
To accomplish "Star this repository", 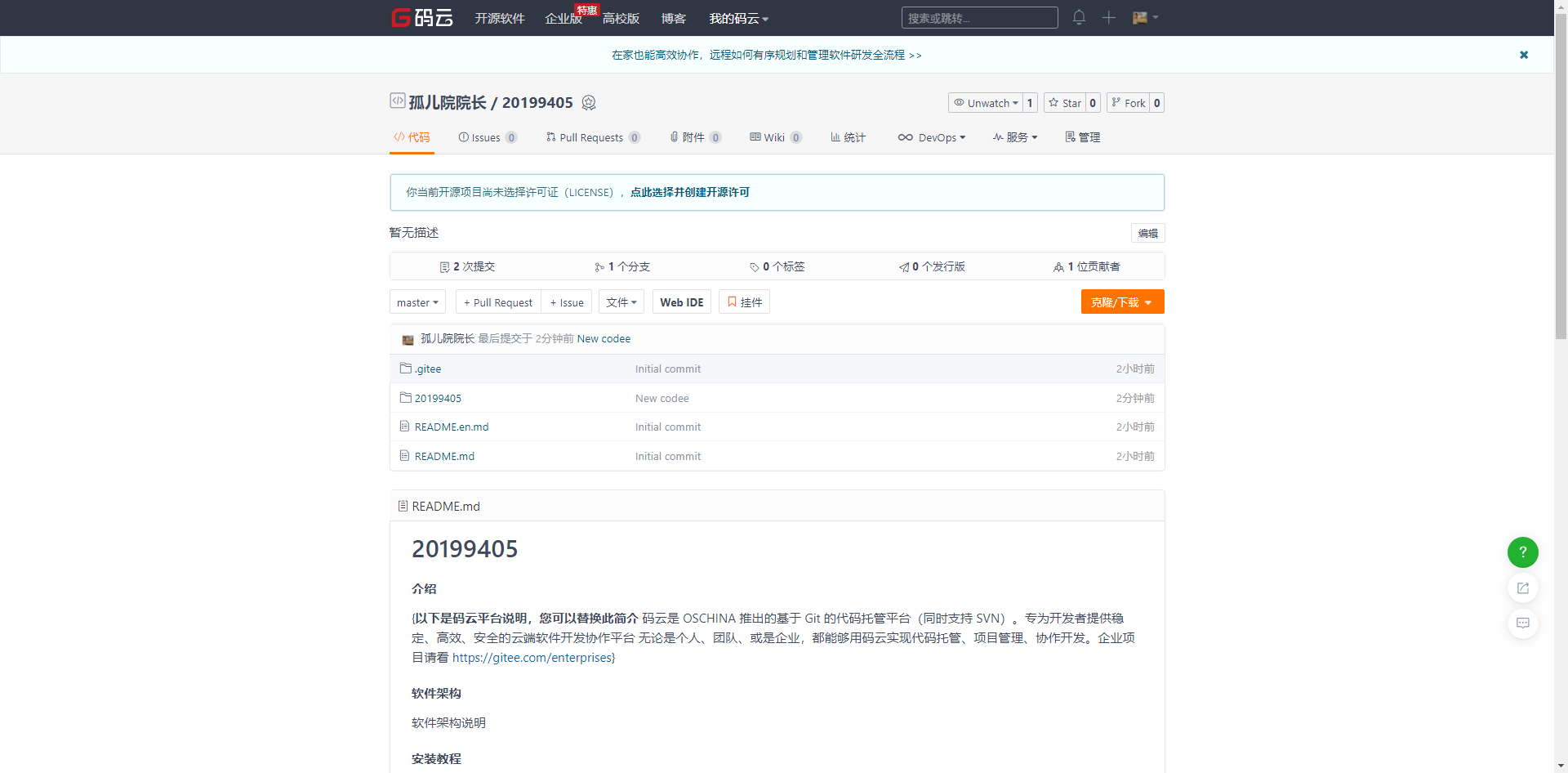I will (x=1065, y=103).
